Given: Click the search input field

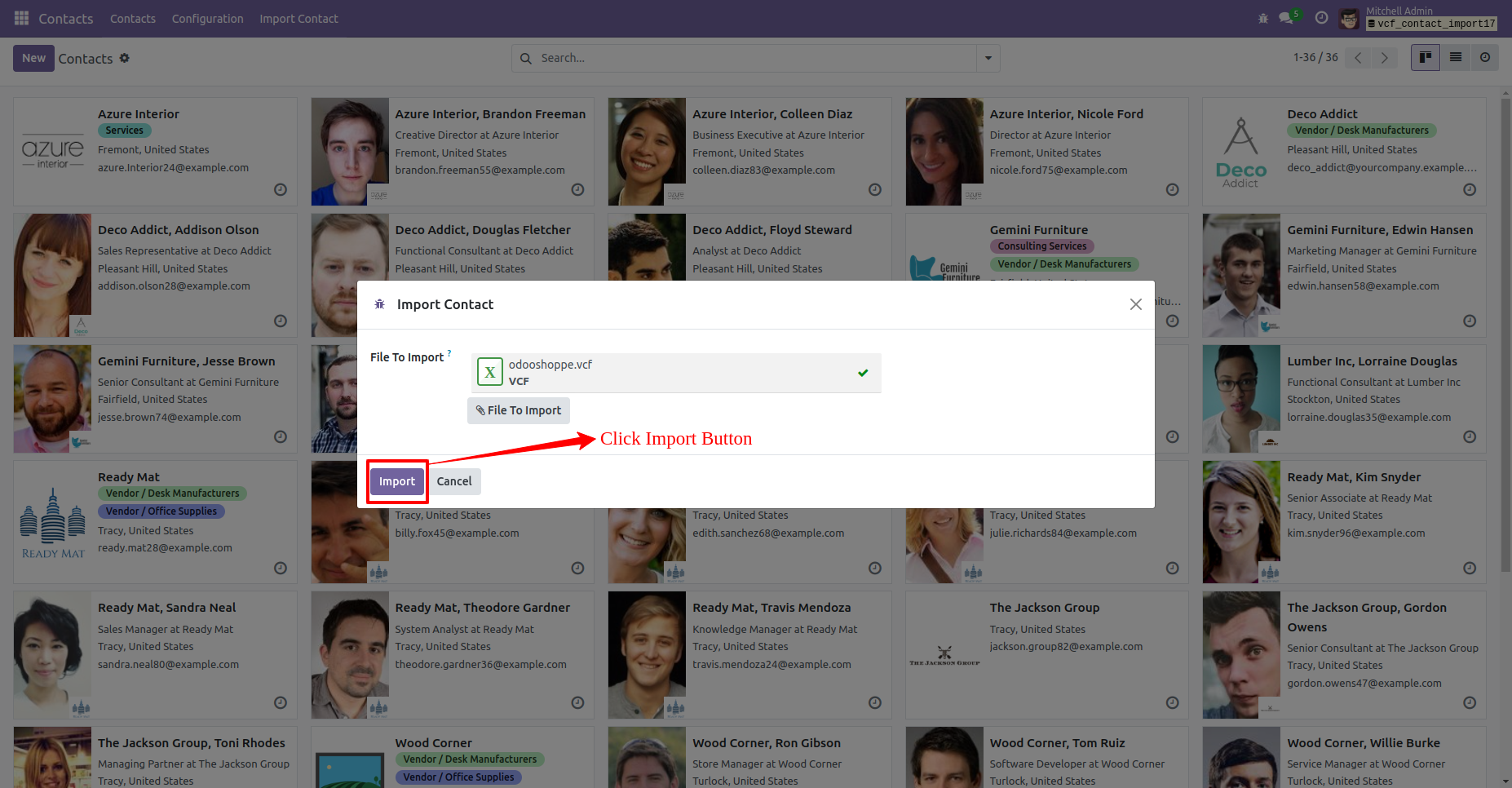Looking at the screenshot, I should click(755, 58).
